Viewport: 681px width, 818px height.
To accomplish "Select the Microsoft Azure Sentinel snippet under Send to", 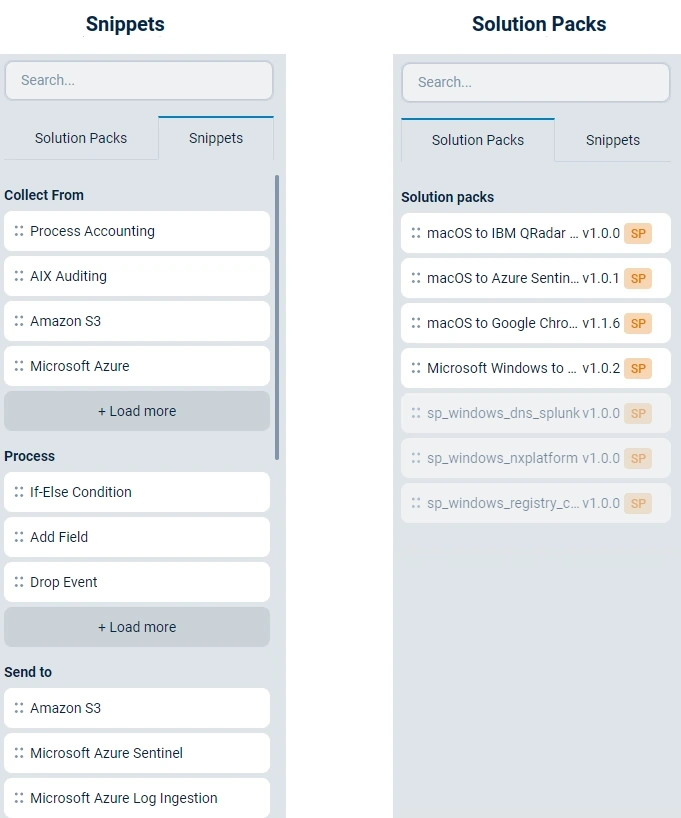I will (136, 752).
